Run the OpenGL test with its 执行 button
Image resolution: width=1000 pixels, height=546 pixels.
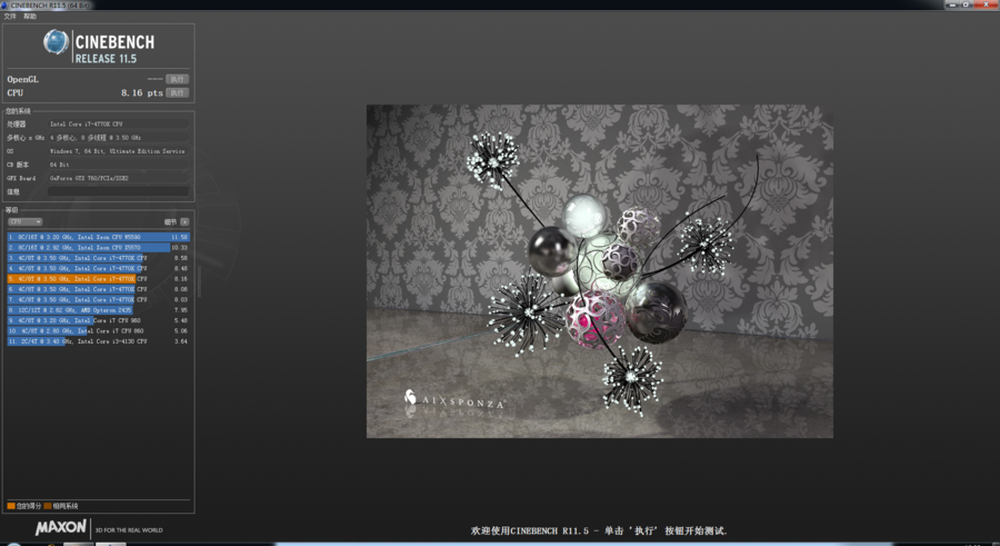pos(177,79)
